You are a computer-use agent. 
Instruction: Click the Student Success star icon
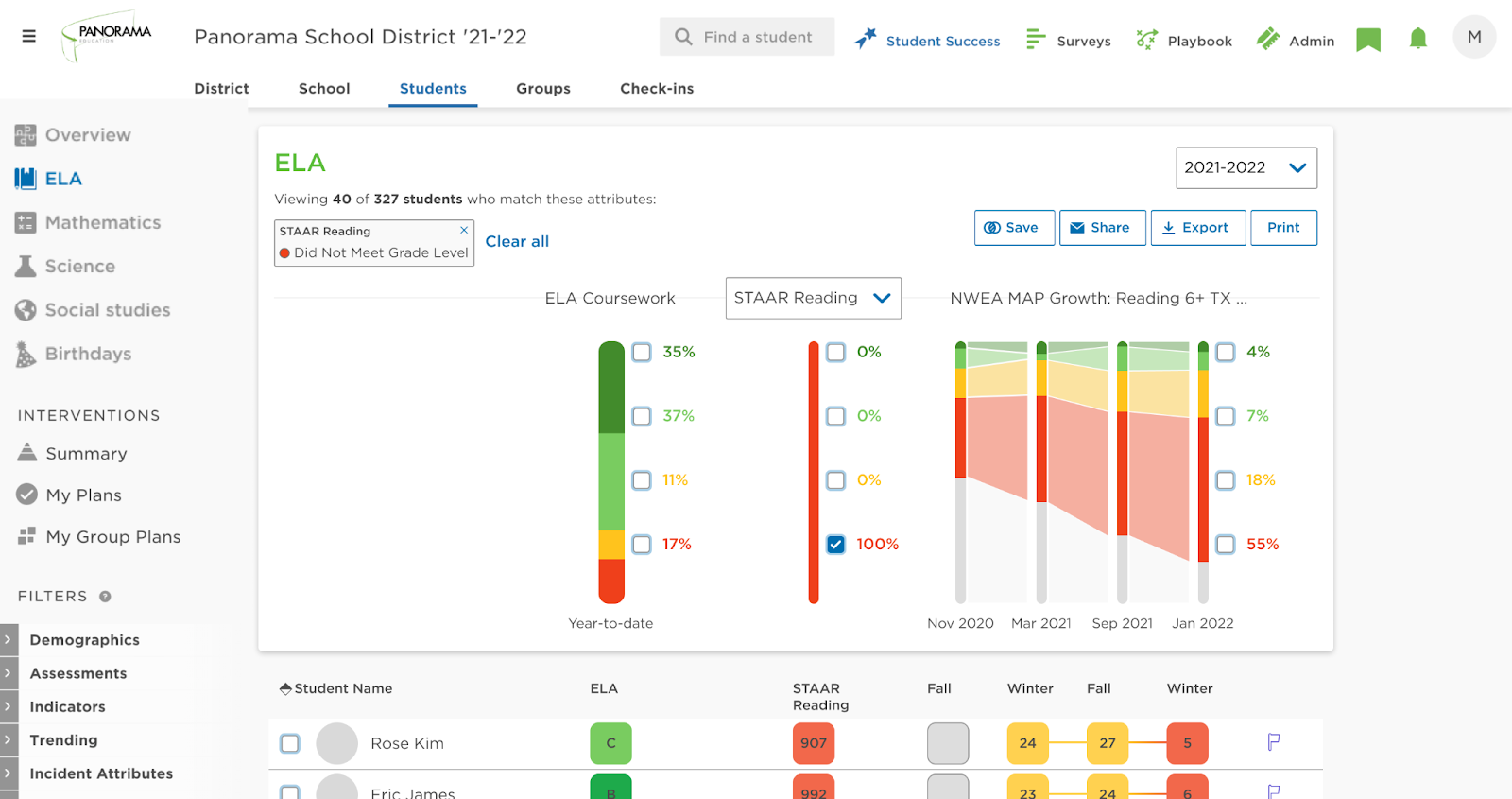point(866,39)
